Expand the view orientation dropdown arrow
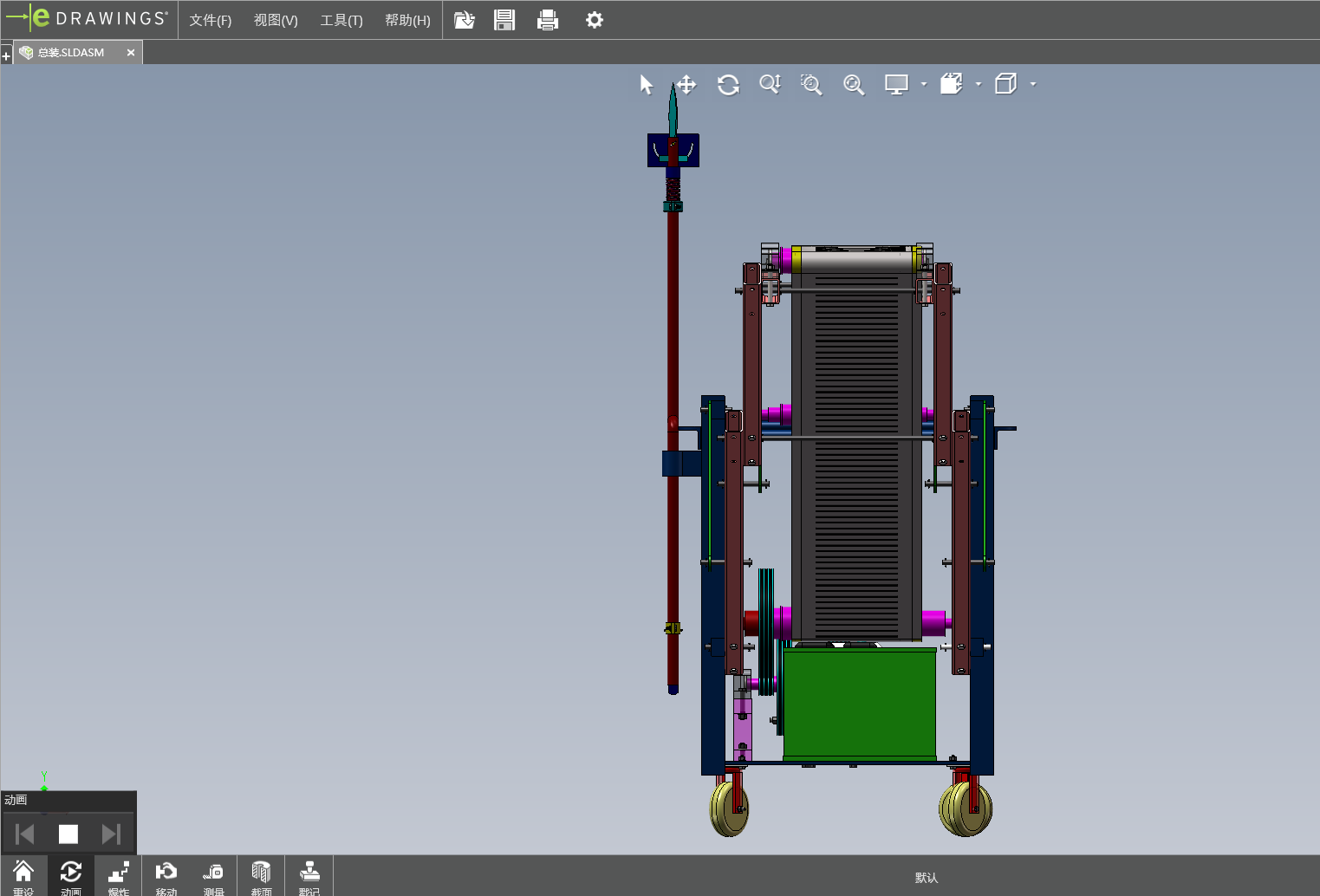 pos(979,84)
